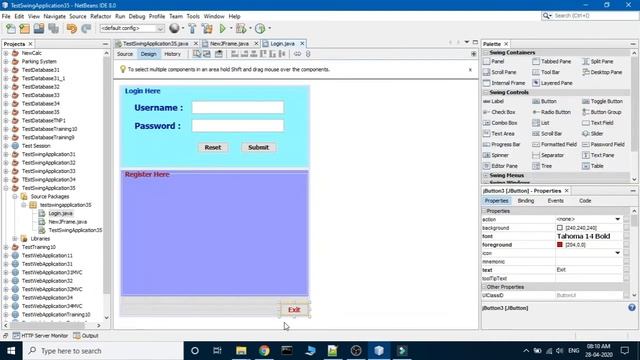The image size is (640, 360).
Task: Click the New Project toolbar icon
Action: (x=24, y=29)
